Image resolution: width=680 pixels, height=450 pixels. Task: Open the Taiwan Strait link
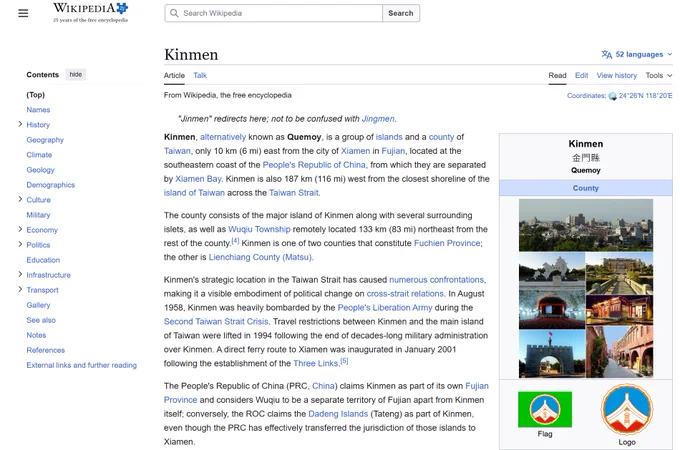click(294, 192)
